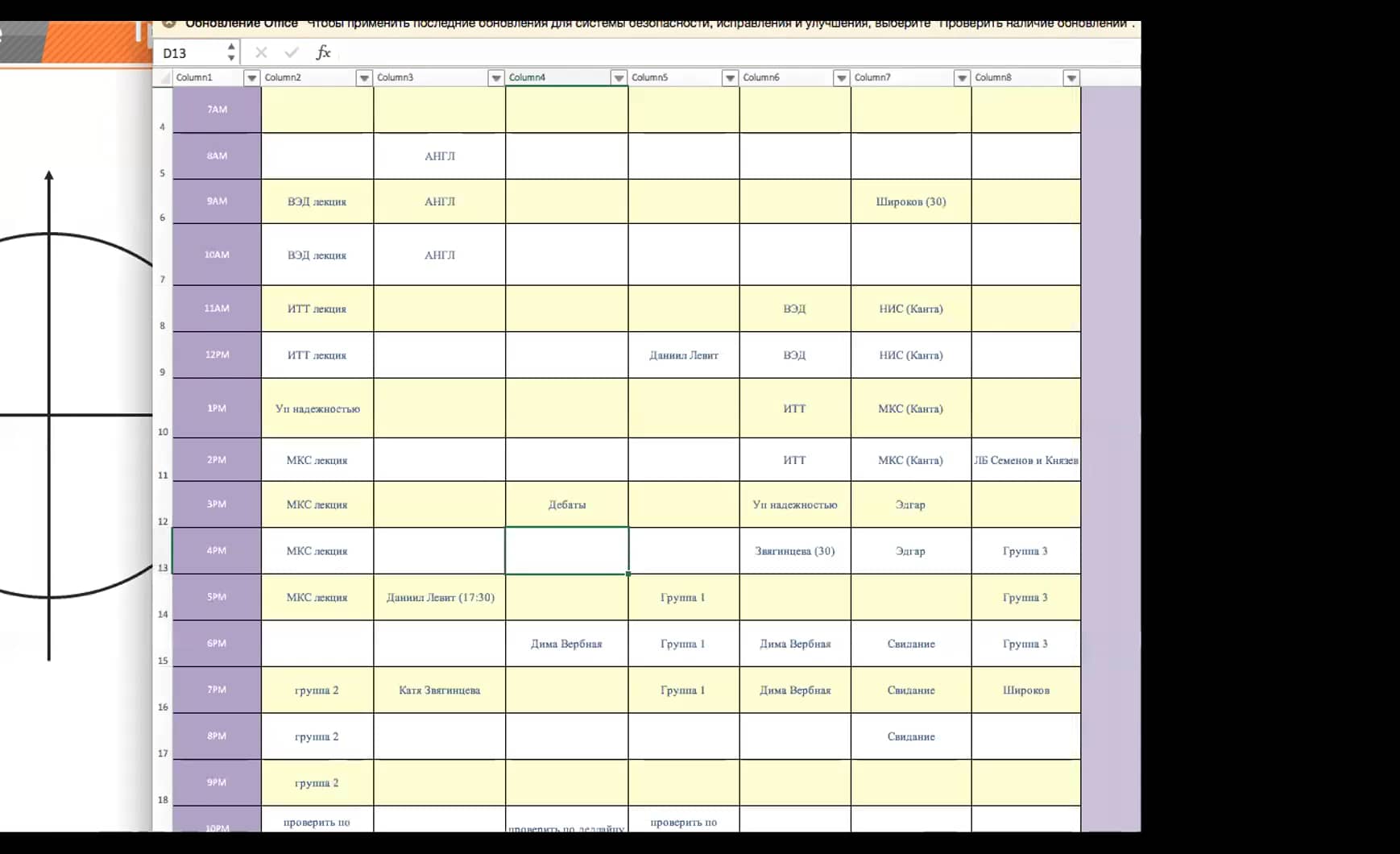Click the Insert Function (fx) icon

(323, 52)
